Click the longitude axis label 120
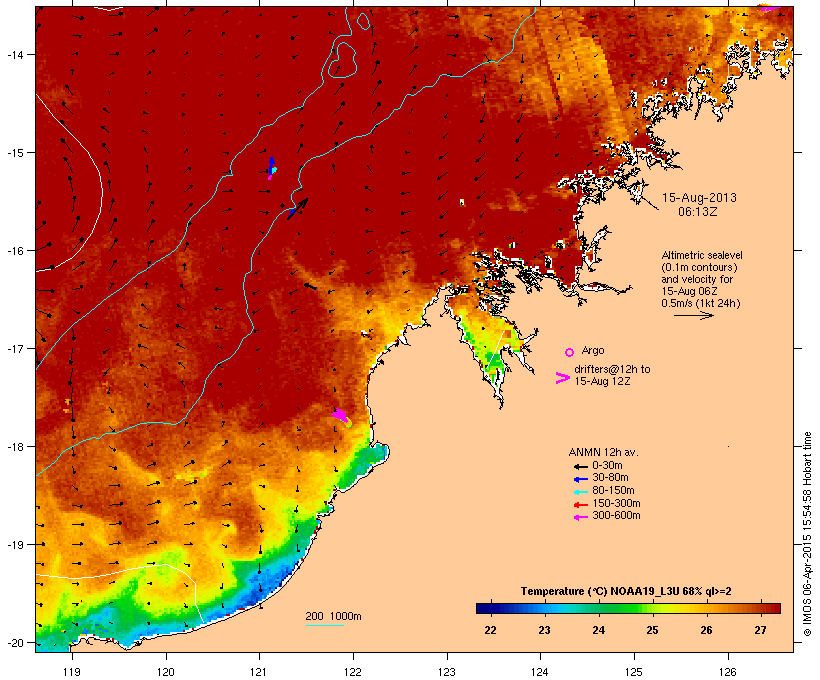This screenshot has width=820, height=680. tap(166, 672)
